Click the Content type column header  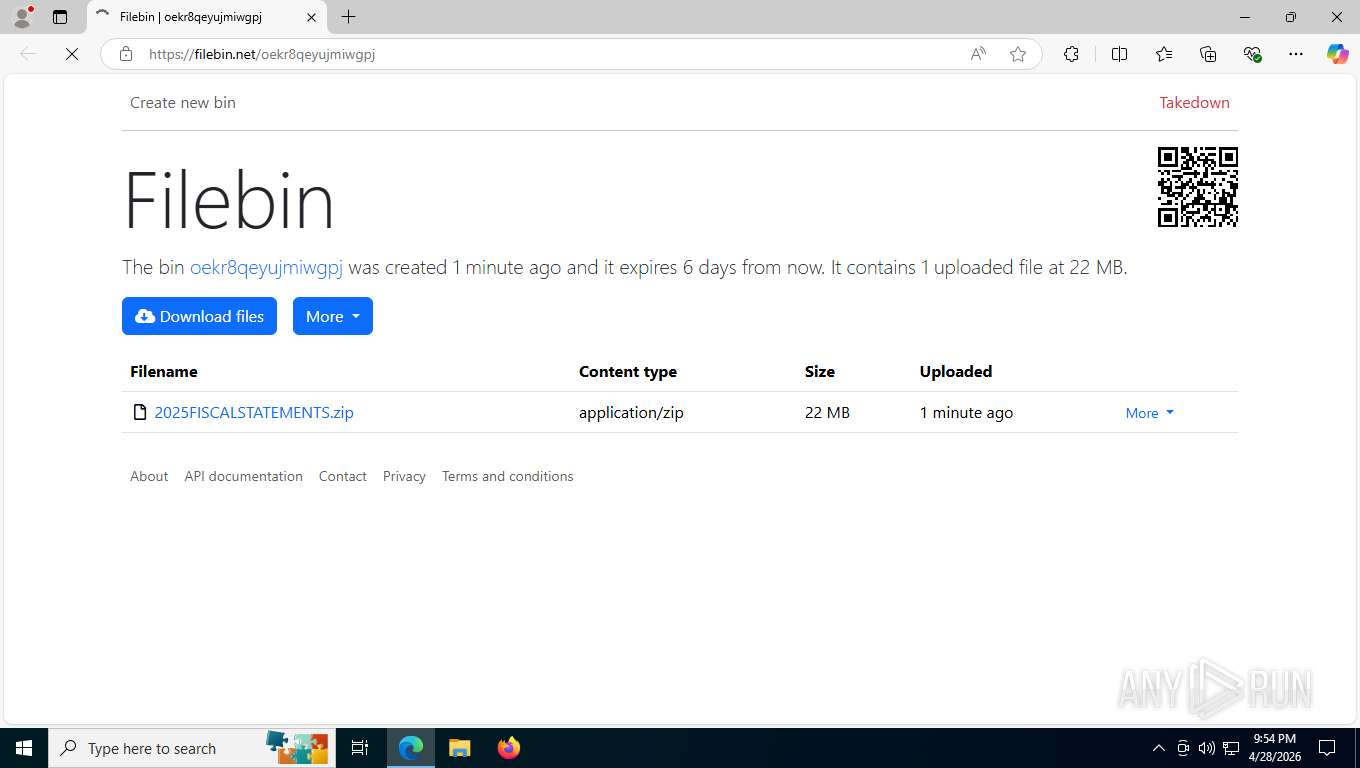tap(628, 371)
